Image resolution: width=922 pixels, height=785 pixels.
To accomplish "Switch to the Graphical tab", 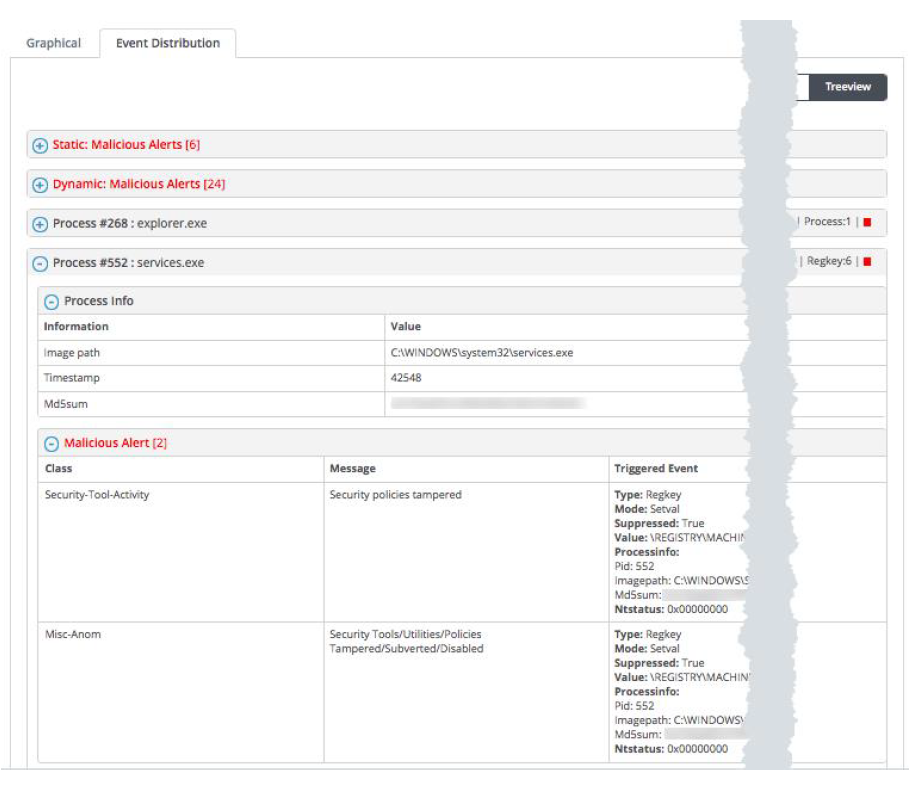I will (54, 43).
